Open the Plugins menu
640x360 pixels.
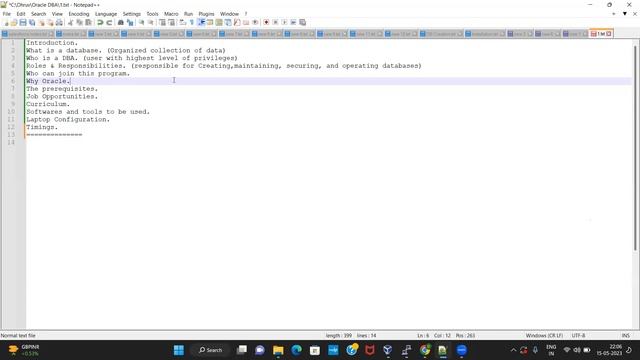(206, 14)
